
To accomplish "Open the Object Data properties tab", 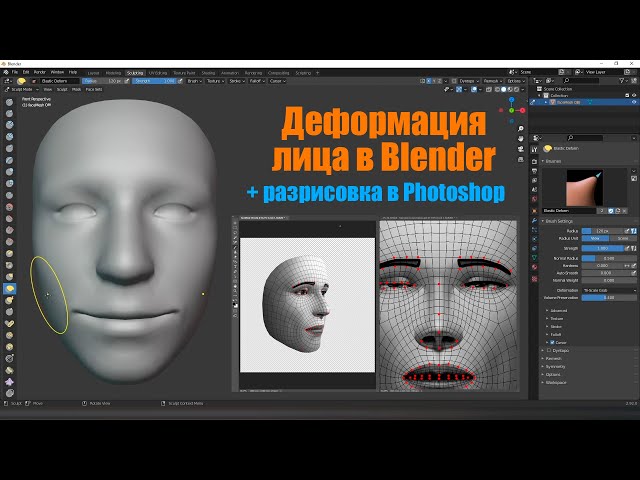I will click(534, 258).
